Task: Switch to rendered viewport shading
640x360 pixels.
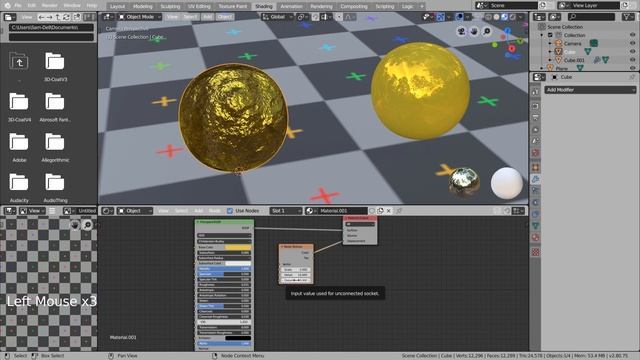Action: point(512,17)
